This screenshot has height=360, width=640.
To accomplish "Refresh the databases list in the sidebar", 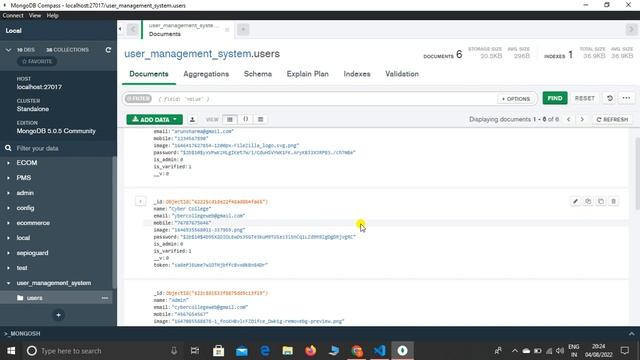I will tap(108, 50).
